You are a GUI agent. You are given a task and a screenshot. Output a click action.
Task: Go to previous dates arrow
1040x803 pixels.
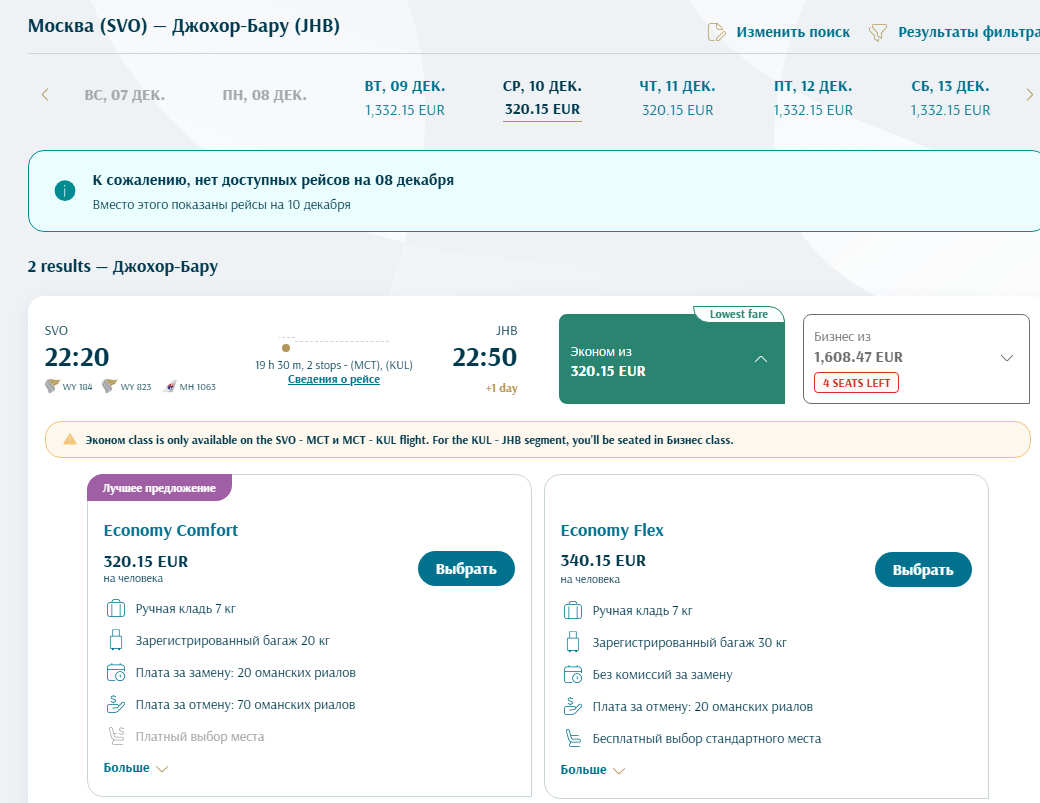pos(45,95)
